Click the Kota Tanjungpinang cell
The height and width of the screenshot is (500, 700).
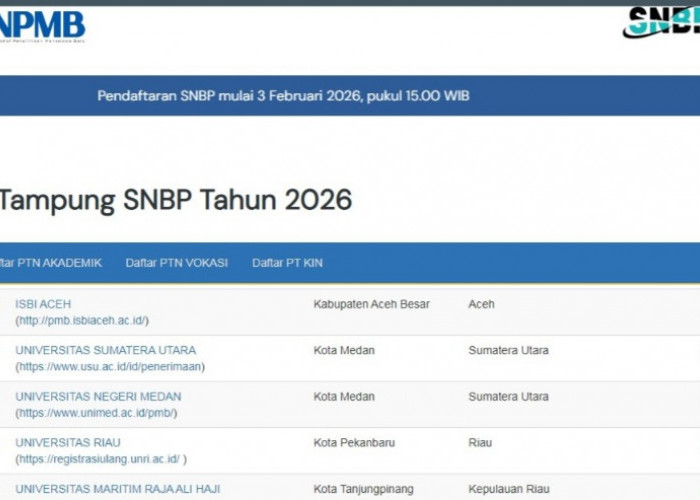click(x=363, y=489)
